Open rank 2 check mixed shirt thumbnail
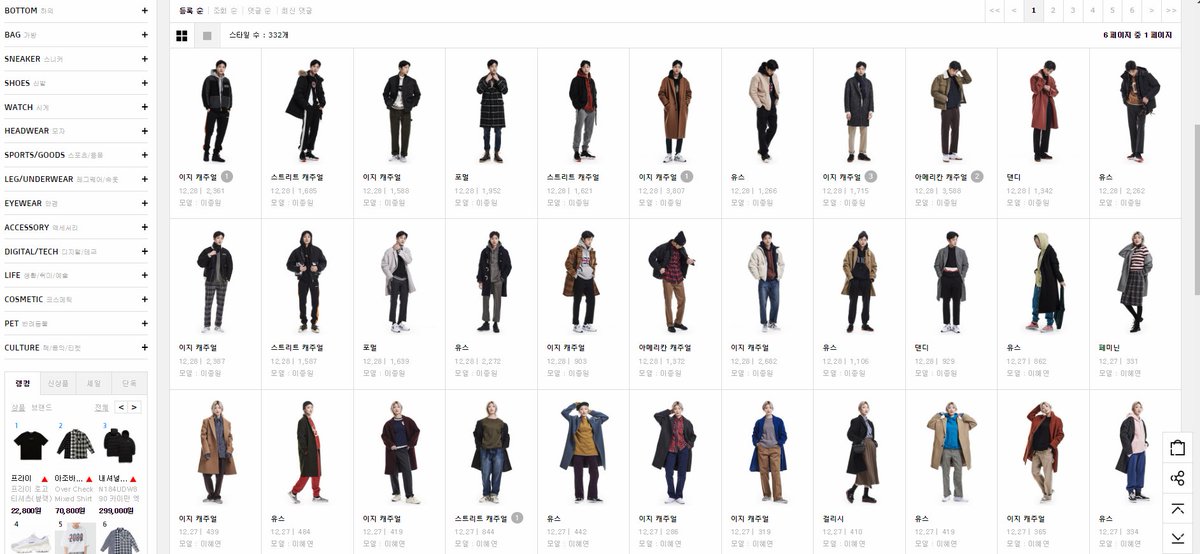The height and width of the screenshot is (554, 1200). tap(76, 444)
